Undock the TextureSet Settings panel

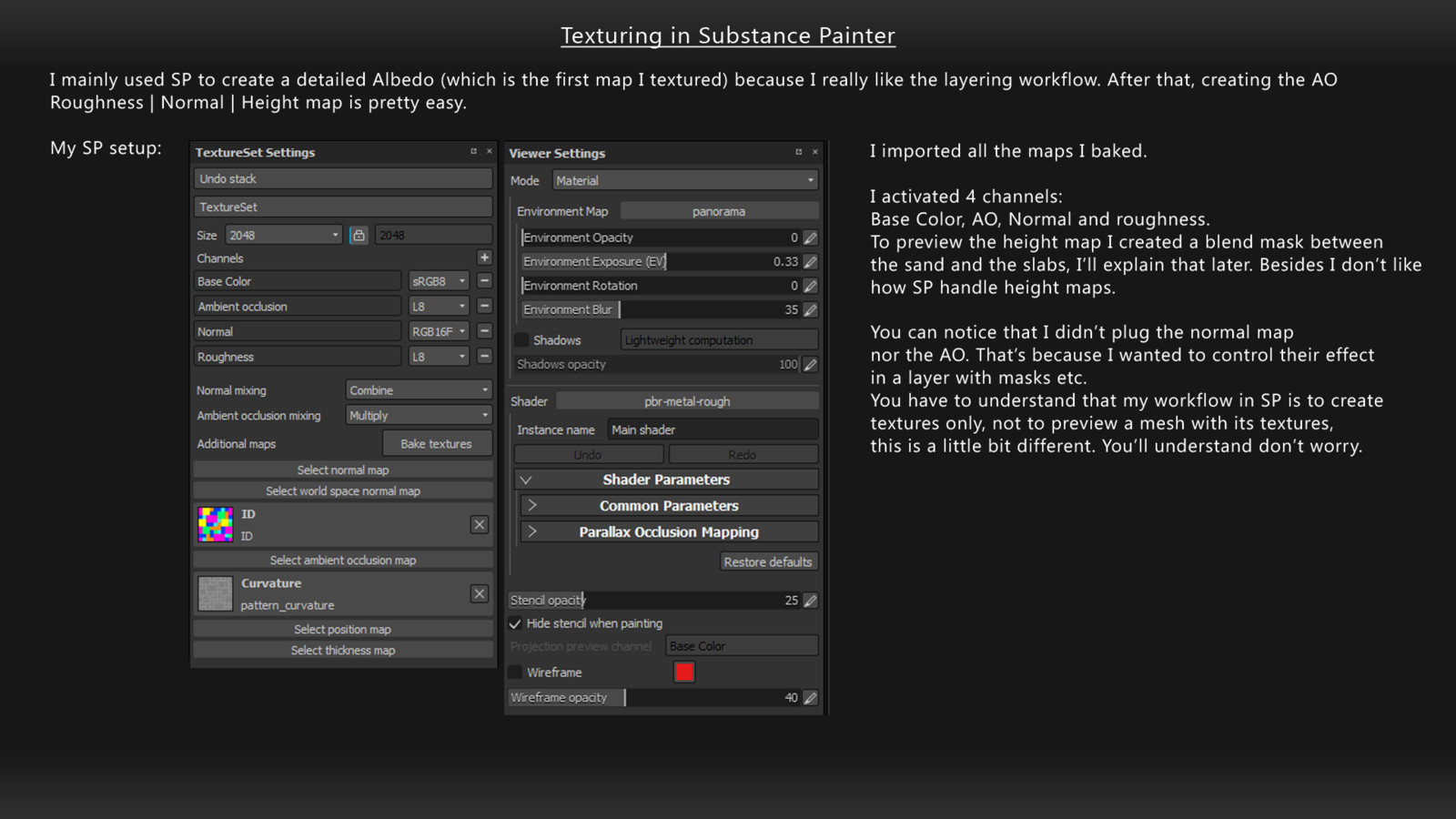pos(473,151)
